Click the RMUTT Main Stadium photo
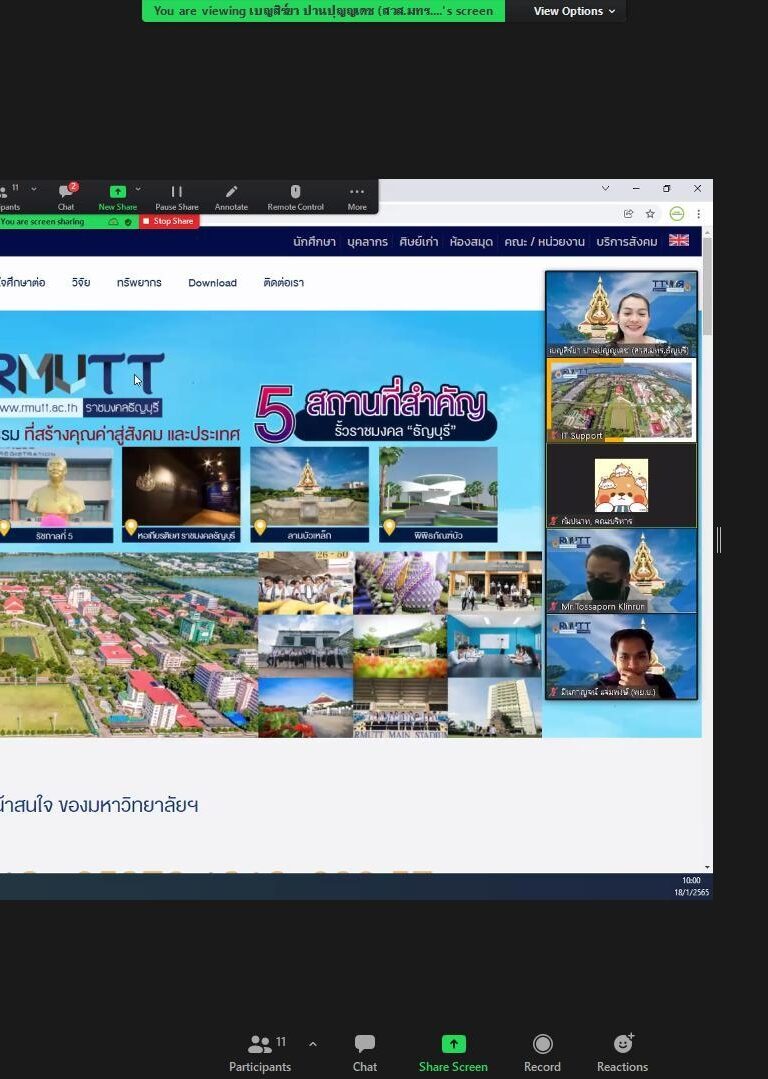This screenshot has height=1079, width=768. 400,708
